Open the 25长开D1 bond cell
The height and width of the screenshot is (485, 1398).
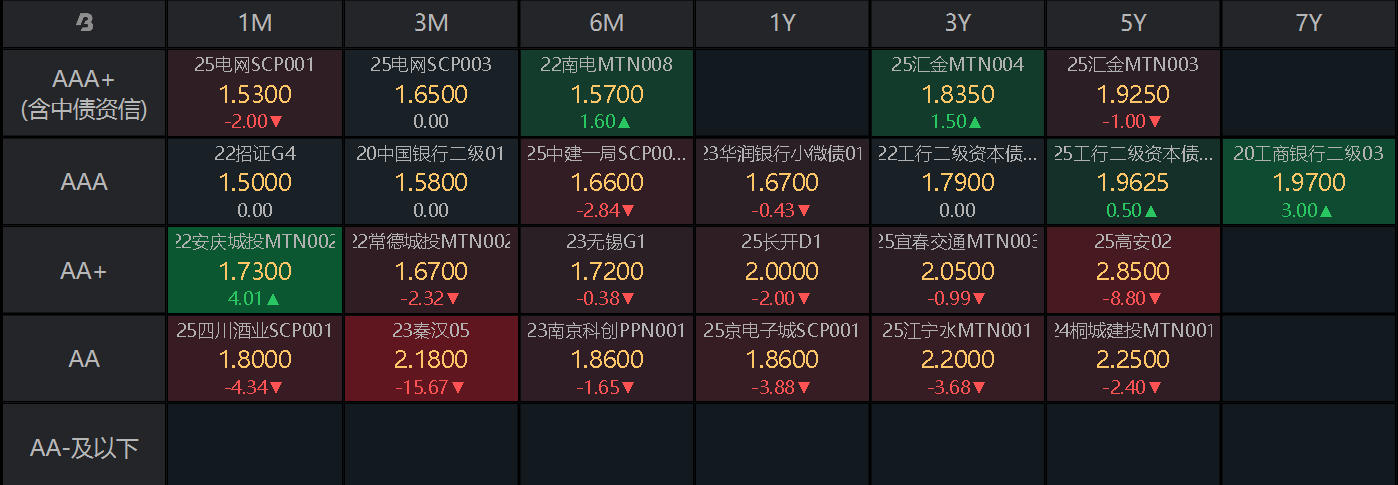(x=782, y=270)
